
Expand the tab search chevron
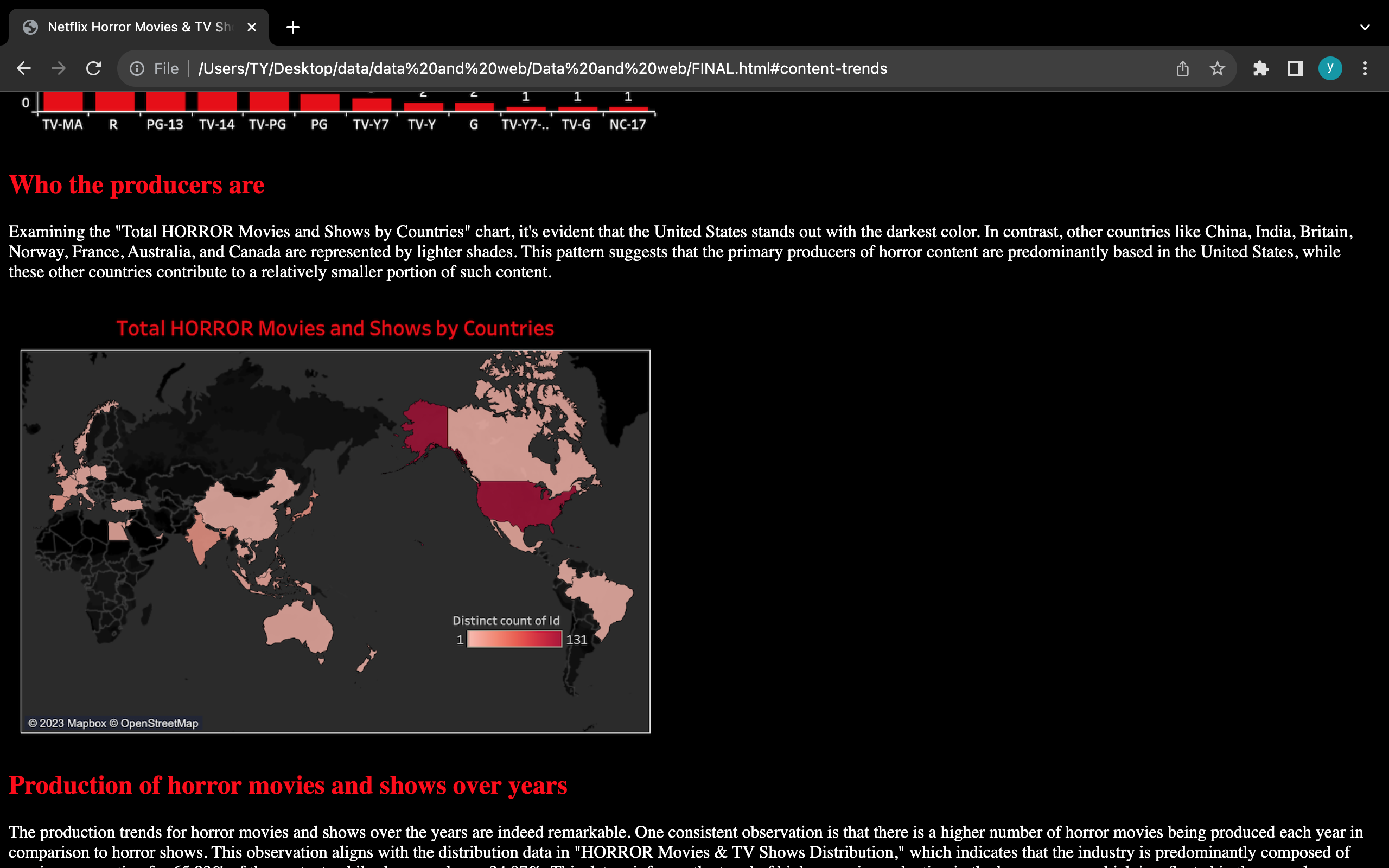pos(1365,27)
